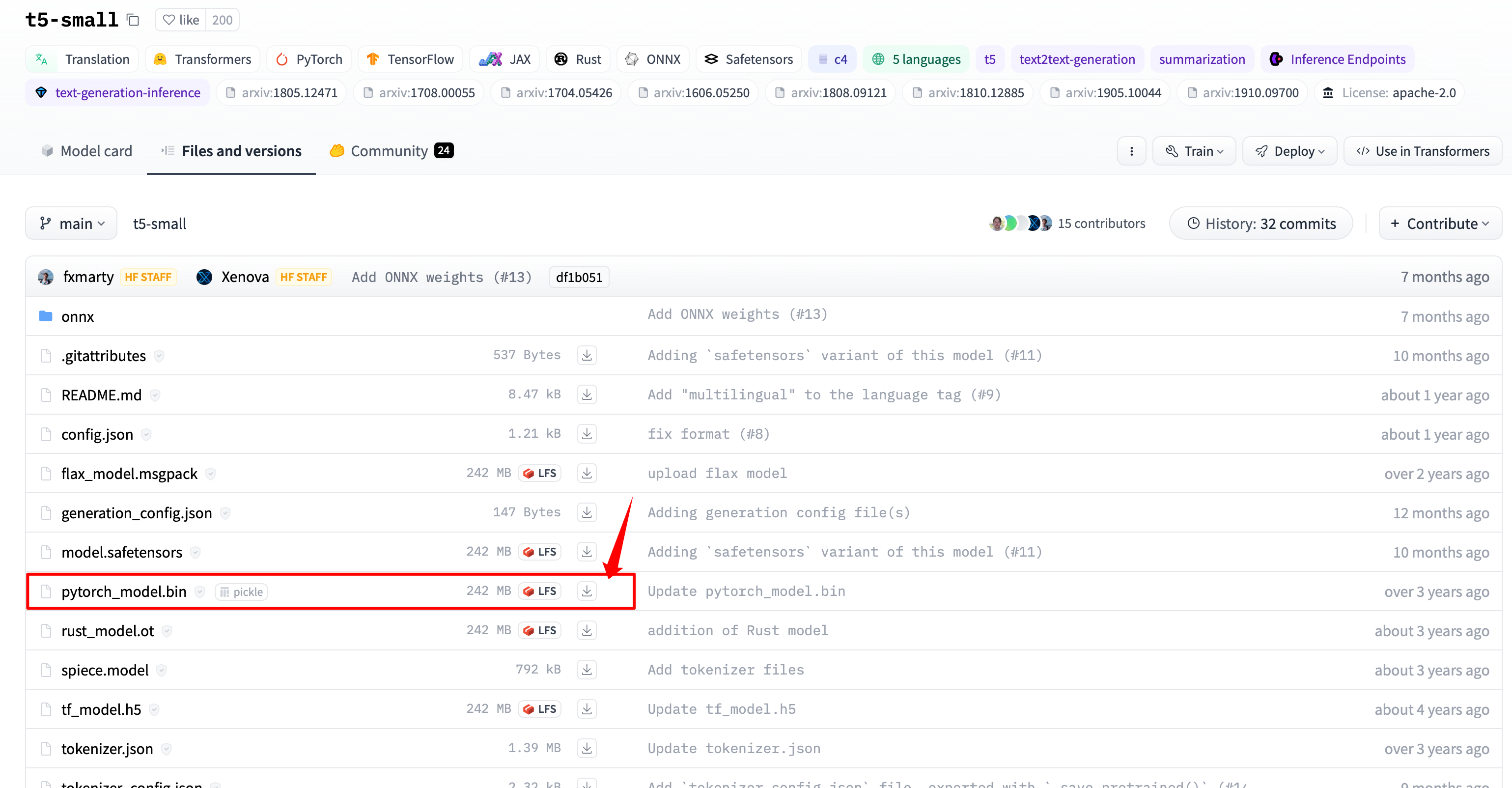Click History: 32 commits button
This screenshot has width=1512, height=788.
click(x=1261, y=223)
